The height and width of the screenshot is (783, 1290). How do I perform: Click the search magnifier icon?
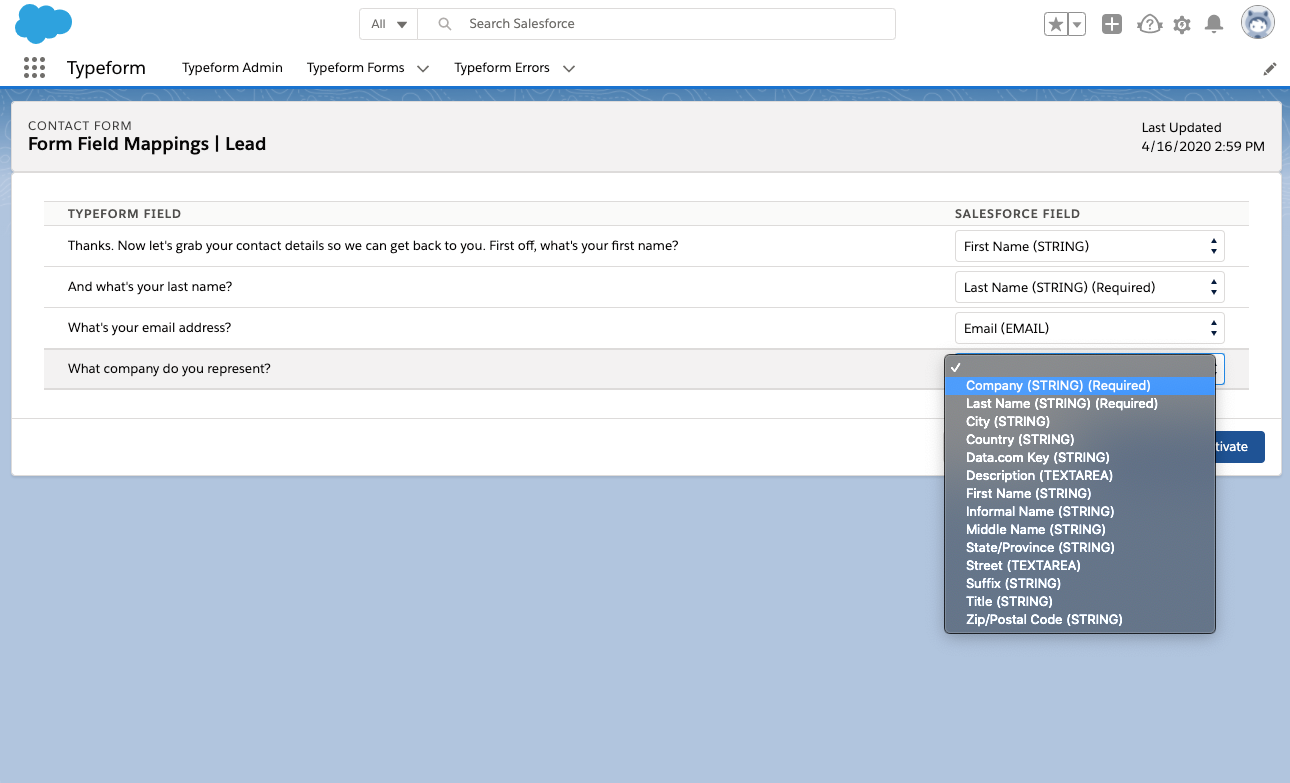pyautogui.click(x=445, y=24)
